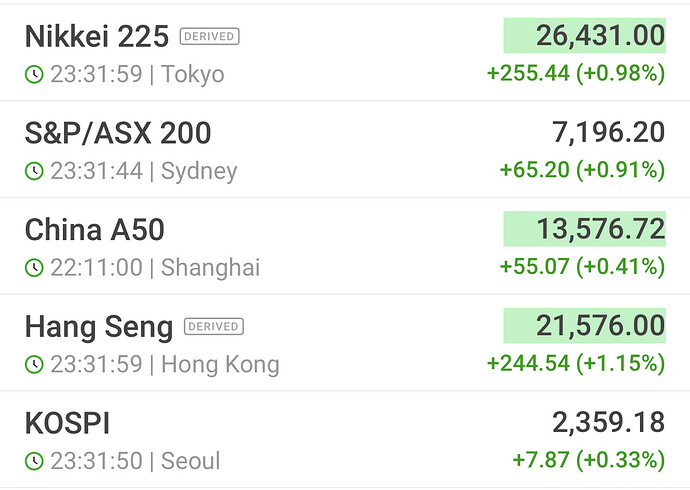690x490 pixels.
Task: Click the DERIVED badge next to Nikkei 225
Action: 209,37
